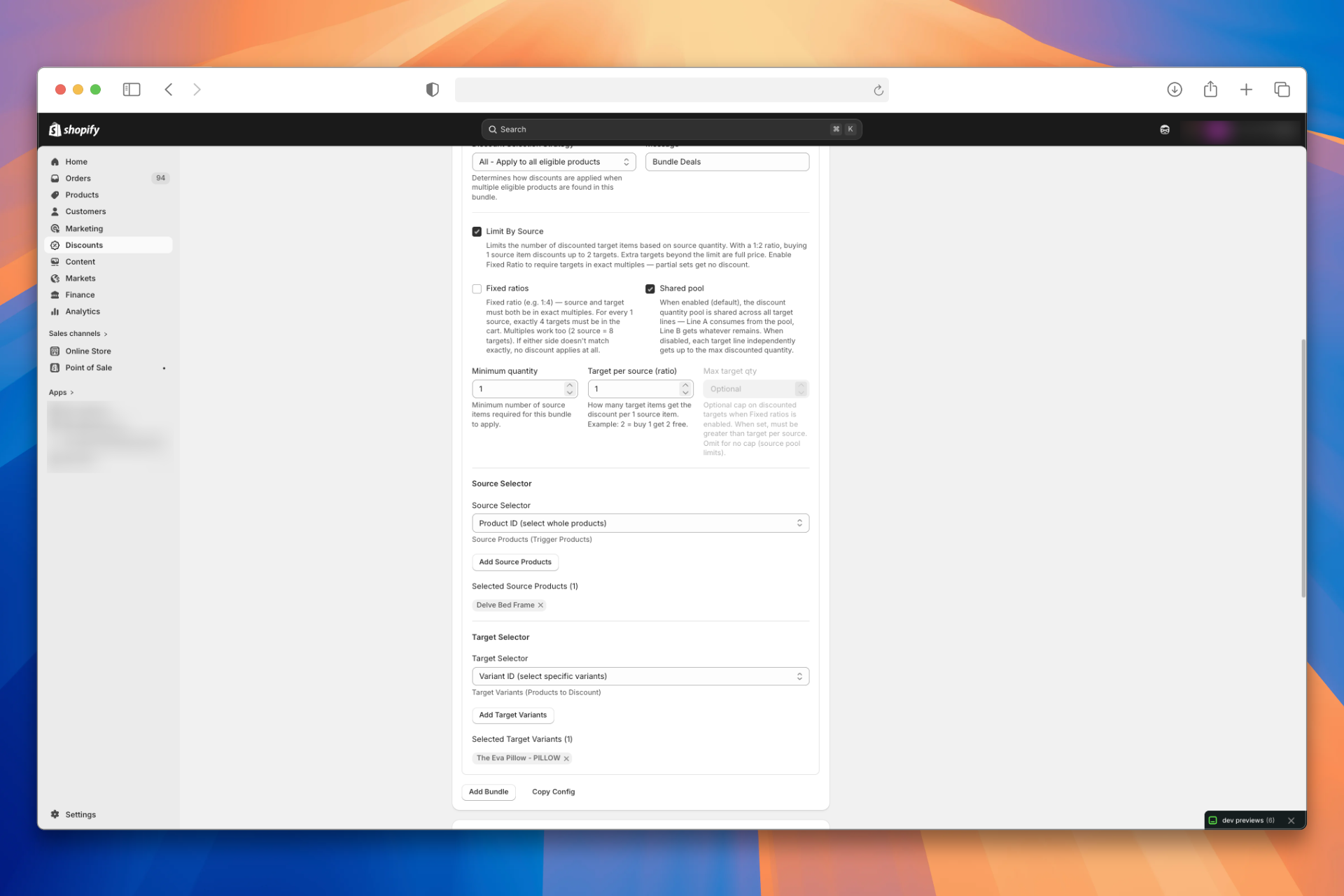This screenshot has height=896, width=1344.
Task: Enable the Fixed ratios checkbox
Action: pyautogui.click(x=477, y=288)
